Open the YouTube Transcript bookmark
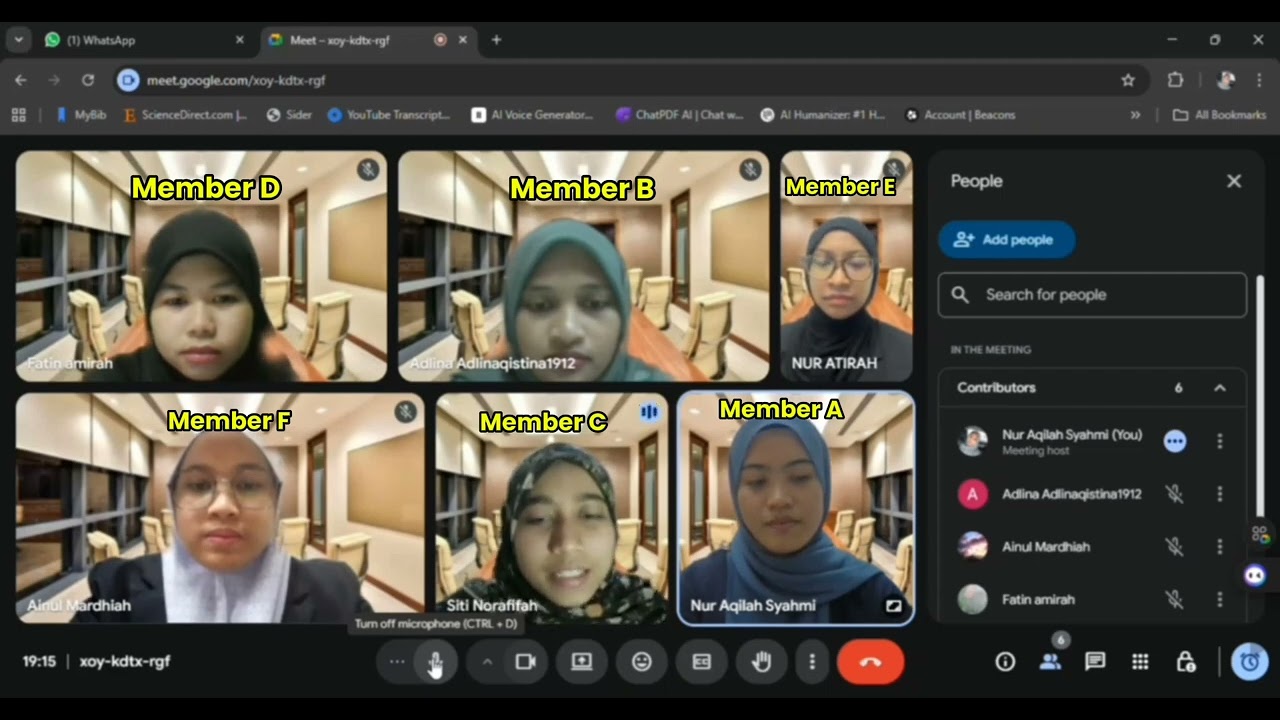The width and height of the screenshot is (1280, 720). [389, 115]
